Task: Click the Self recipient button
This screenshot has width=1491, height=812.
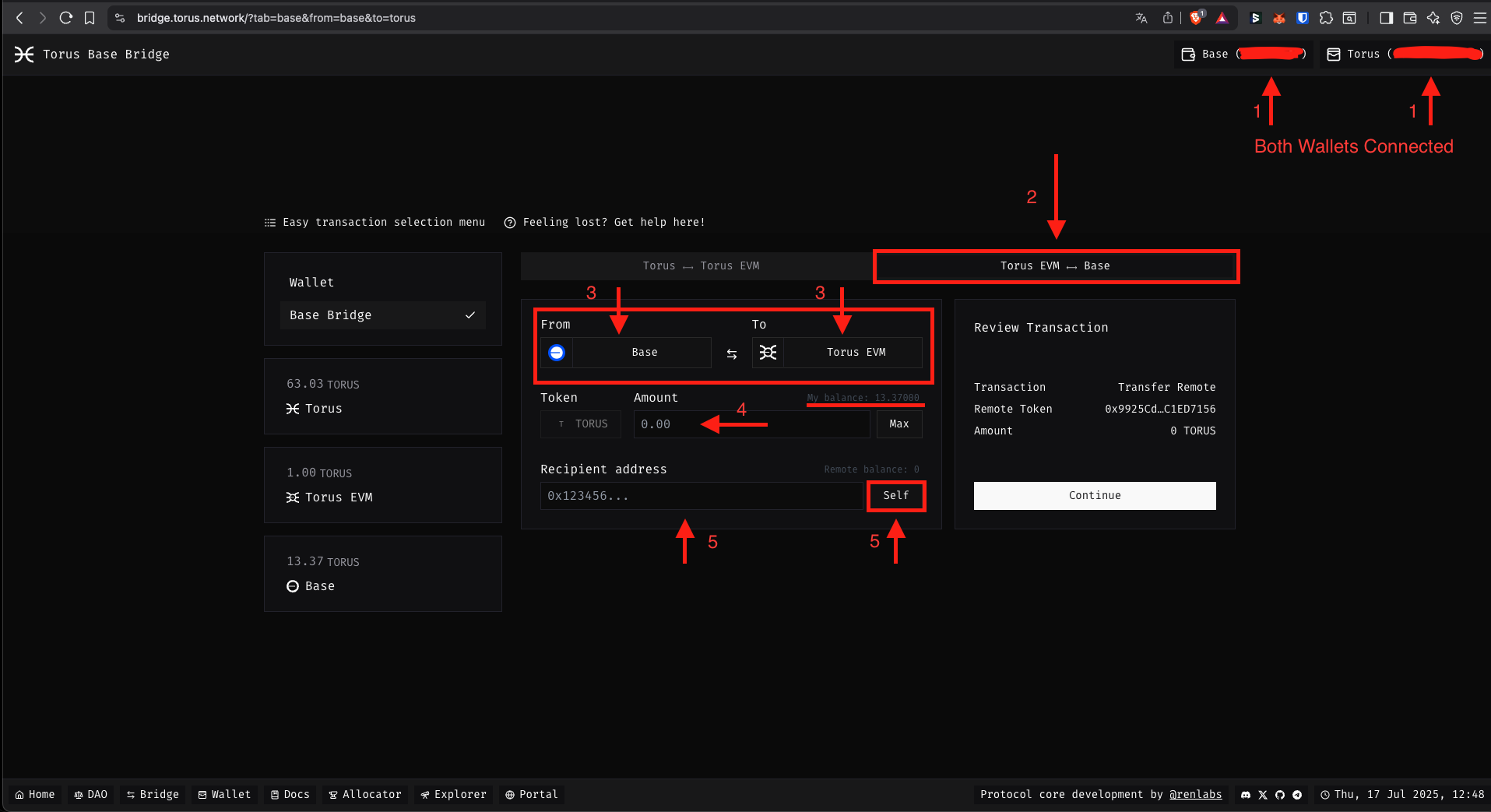Action: pos(895,496)
